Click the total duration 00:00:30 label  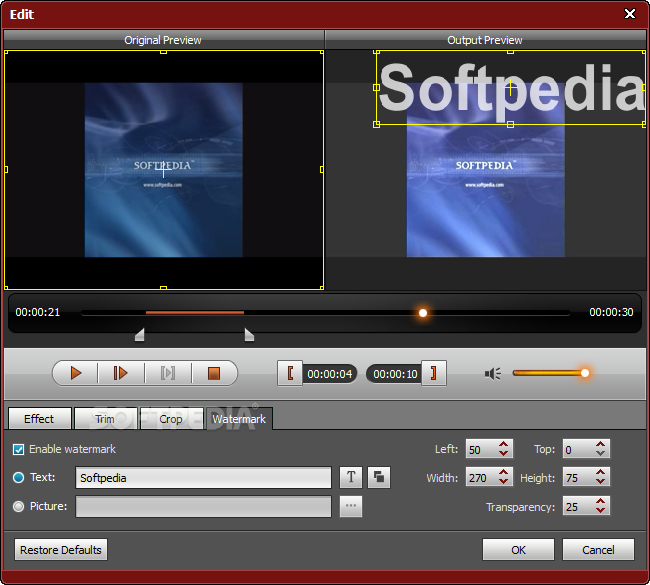coord(611,312)
